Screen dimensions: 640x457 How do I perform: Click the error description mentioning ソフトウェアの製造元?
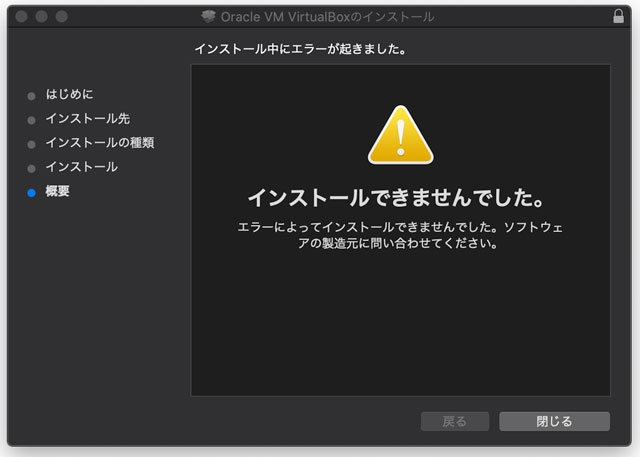tap(400, 235)
